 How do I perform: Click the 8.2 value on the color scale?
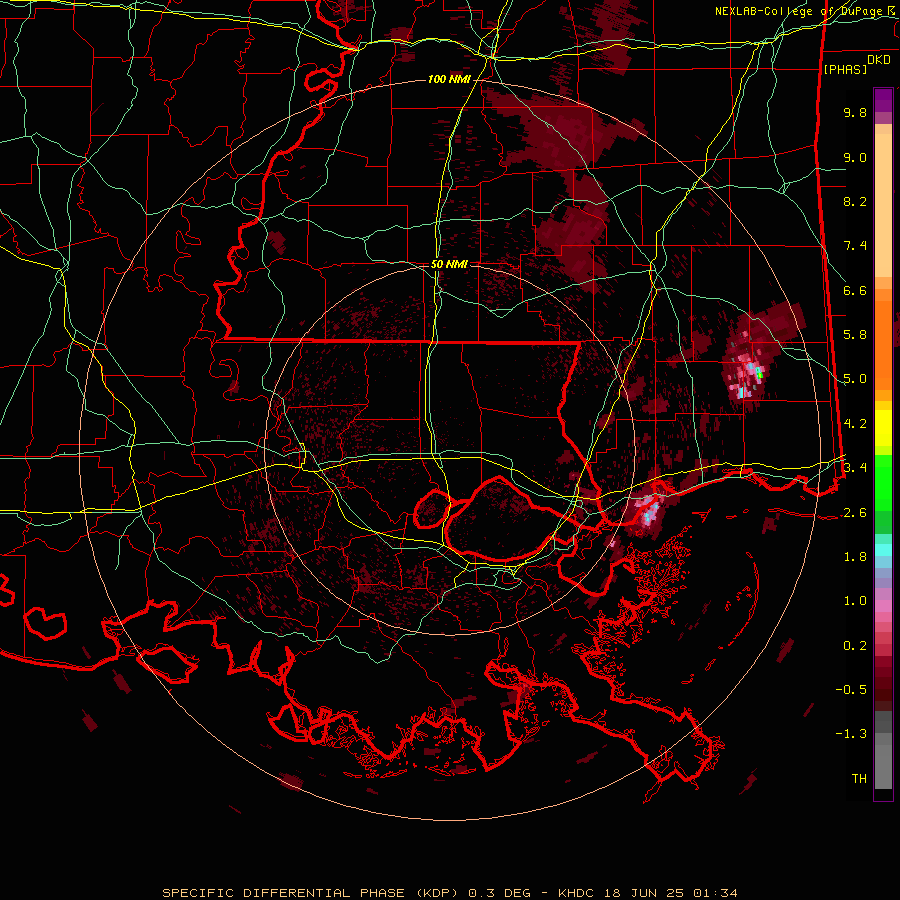(x=855, y=201)
